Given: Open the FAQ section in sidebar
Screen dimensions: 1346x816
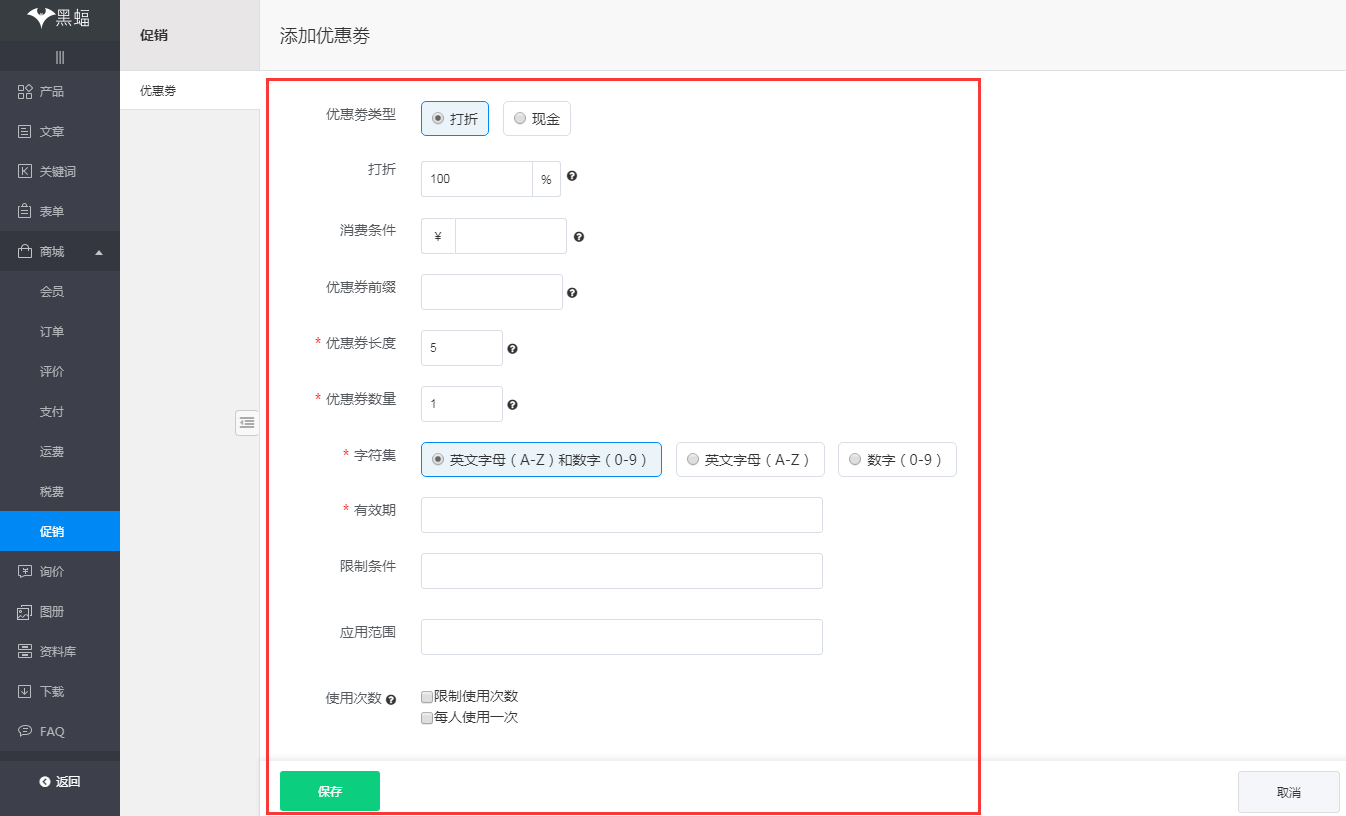Looking at the screenshot, I should pyautogui.click(x=45, y=731).
